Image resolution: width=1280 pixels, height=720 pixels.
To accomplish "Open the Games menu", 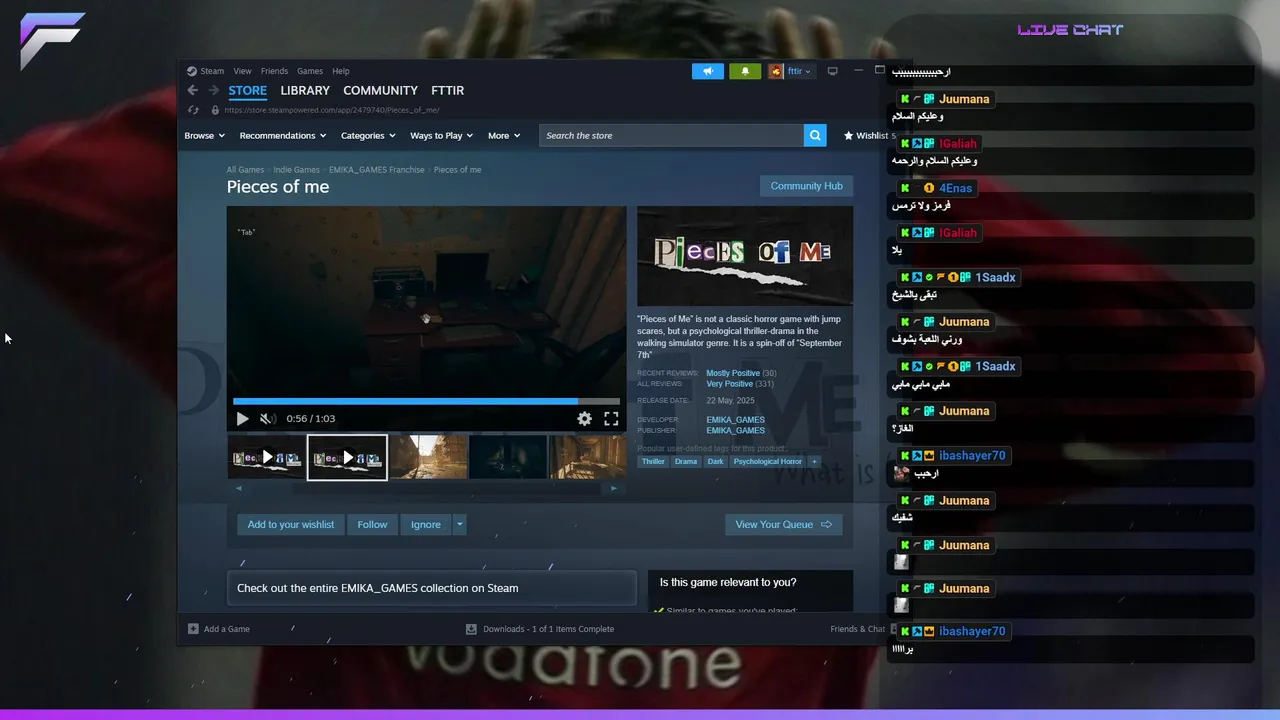I will coord(310,71).
